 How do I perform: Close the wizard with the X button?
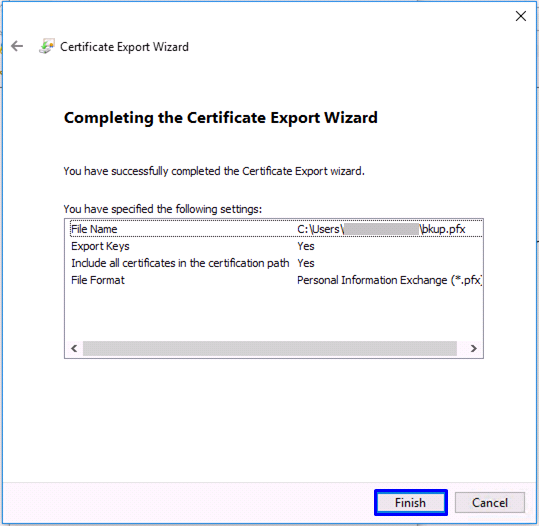click(x=521, y=16)
